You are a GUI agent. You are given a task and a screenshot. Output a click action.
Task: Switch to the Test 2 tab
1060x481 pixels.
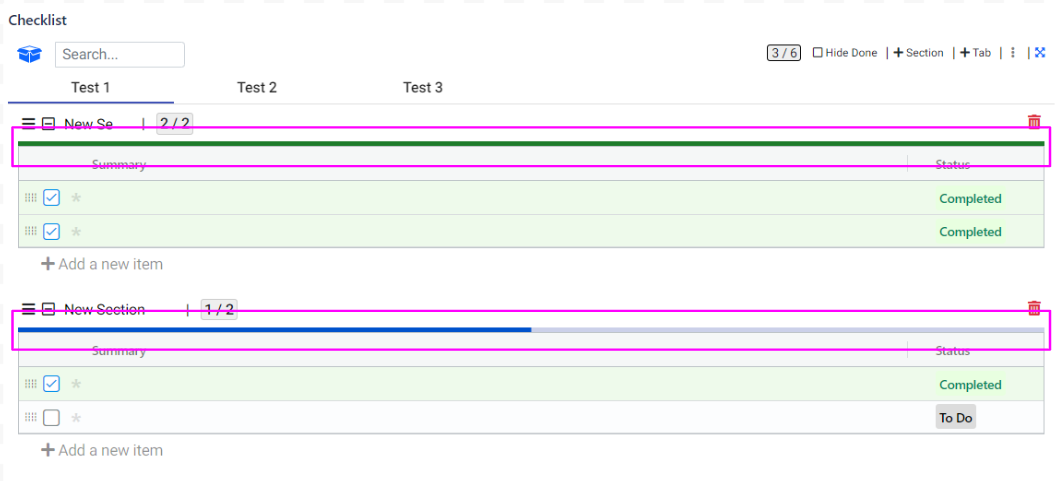click(257, 88)
